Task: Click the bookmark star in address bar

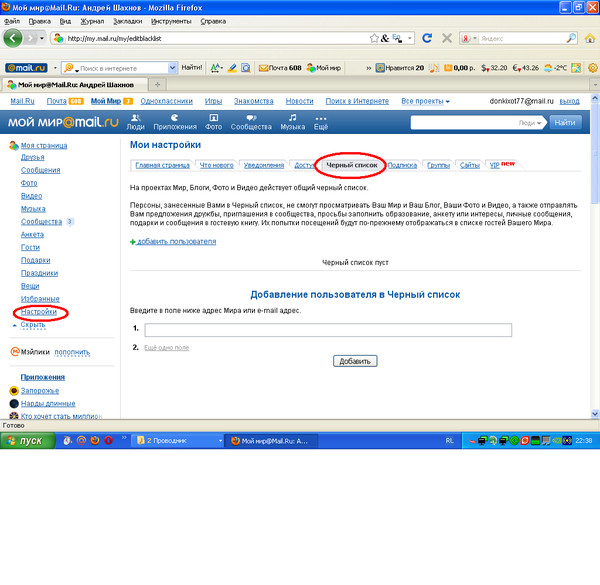Action: click(374, 38)
